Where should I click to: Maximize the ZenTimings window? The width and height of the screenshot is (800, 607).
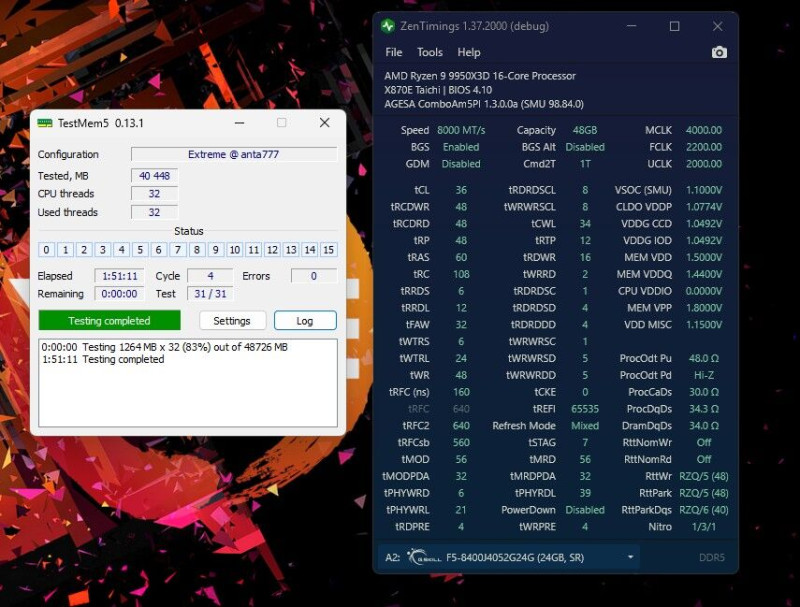click(x=674, y=26)
